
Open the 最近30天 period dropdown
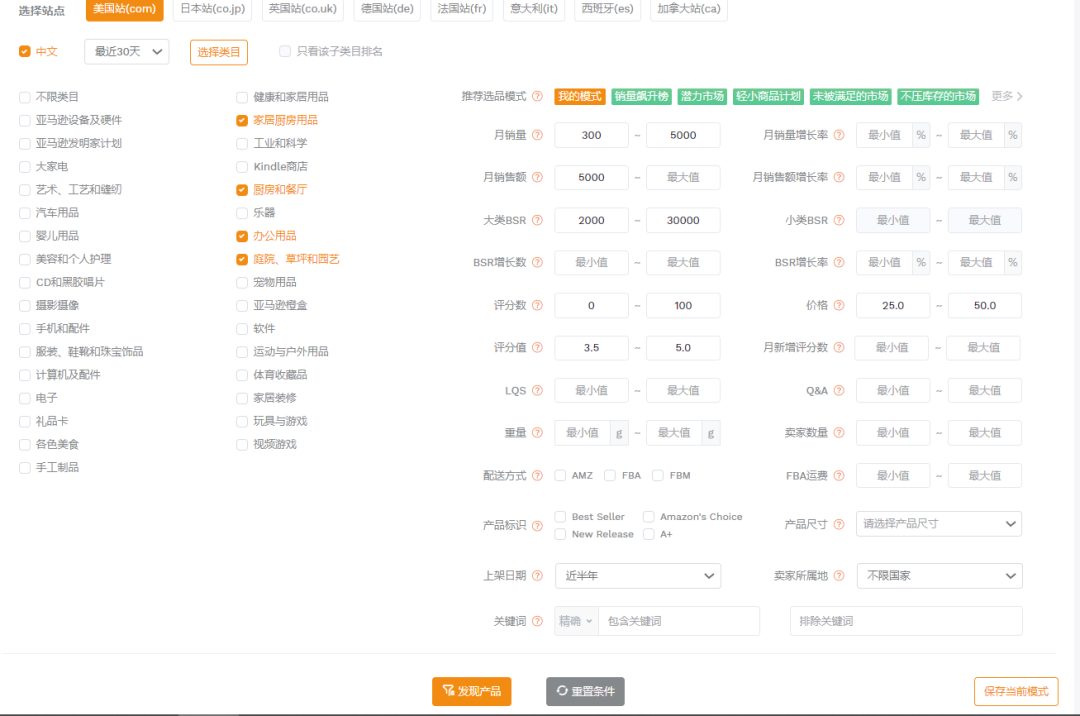(127, 52)
